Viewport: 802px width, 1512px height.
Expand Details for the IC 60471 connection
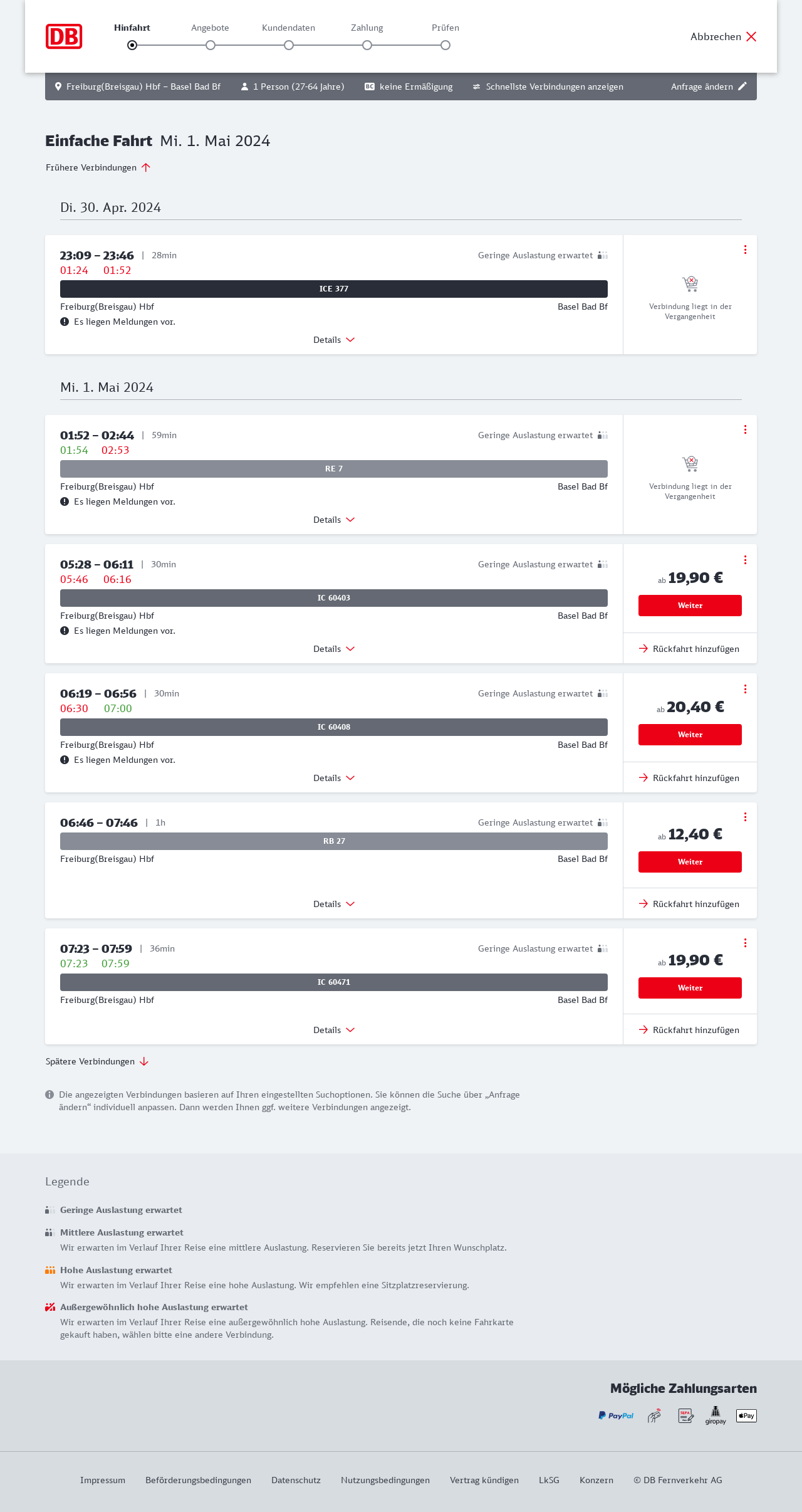pyautogui.click(x=334, y=1030)
